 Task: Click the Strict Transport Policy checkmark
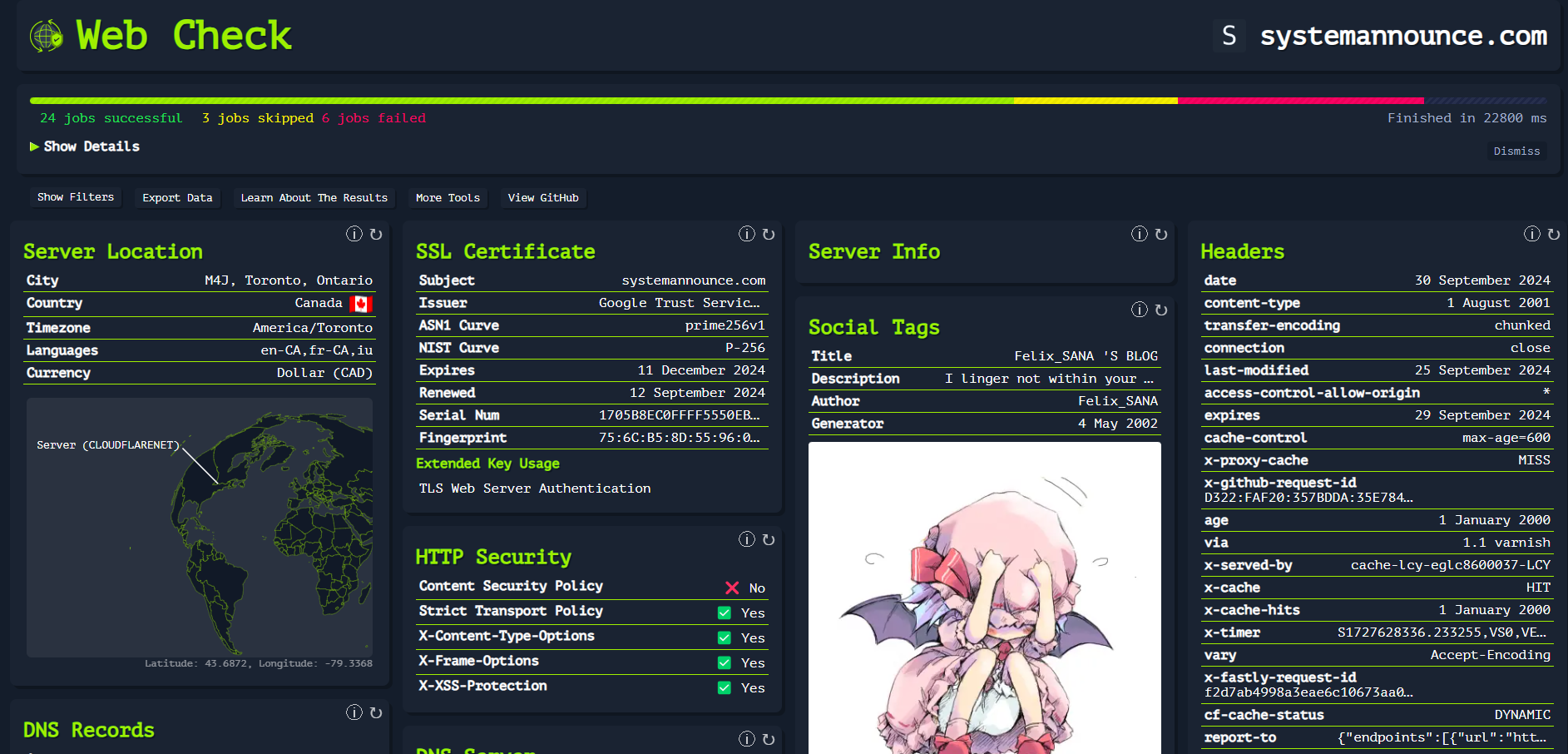pos(725,613)
